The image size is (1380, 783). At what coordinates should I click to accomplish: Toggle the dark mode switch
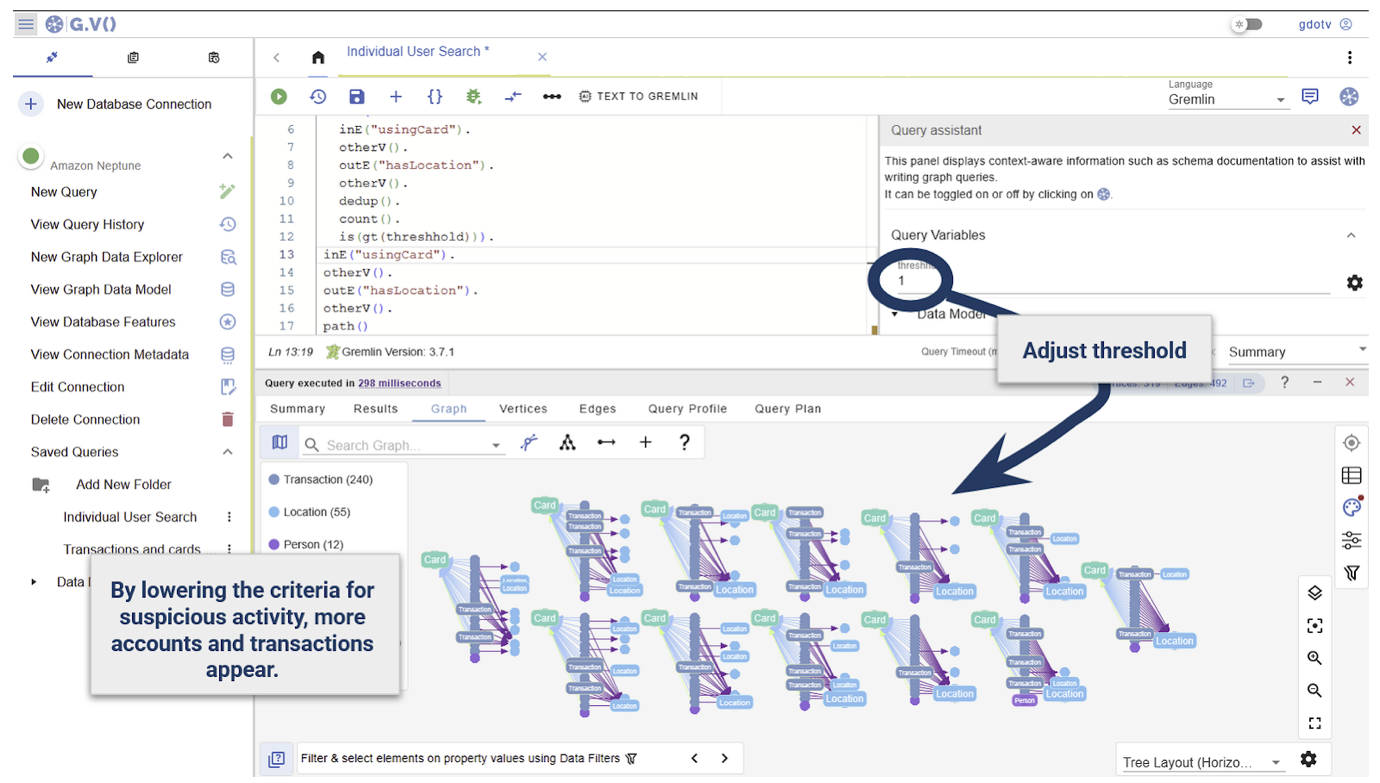coord(1247,24)
